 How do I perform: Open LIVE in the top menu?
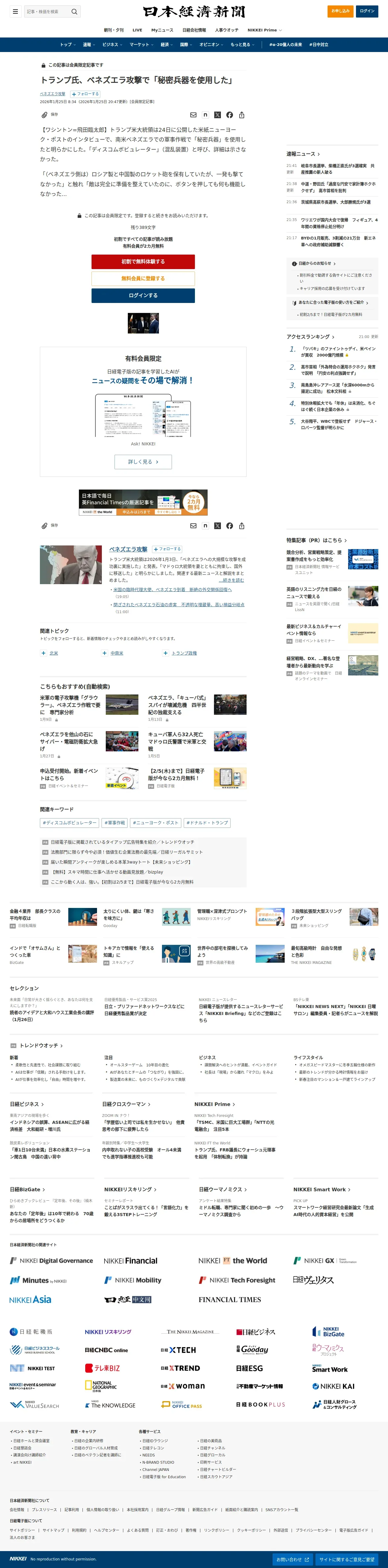[x=137, y=30]
